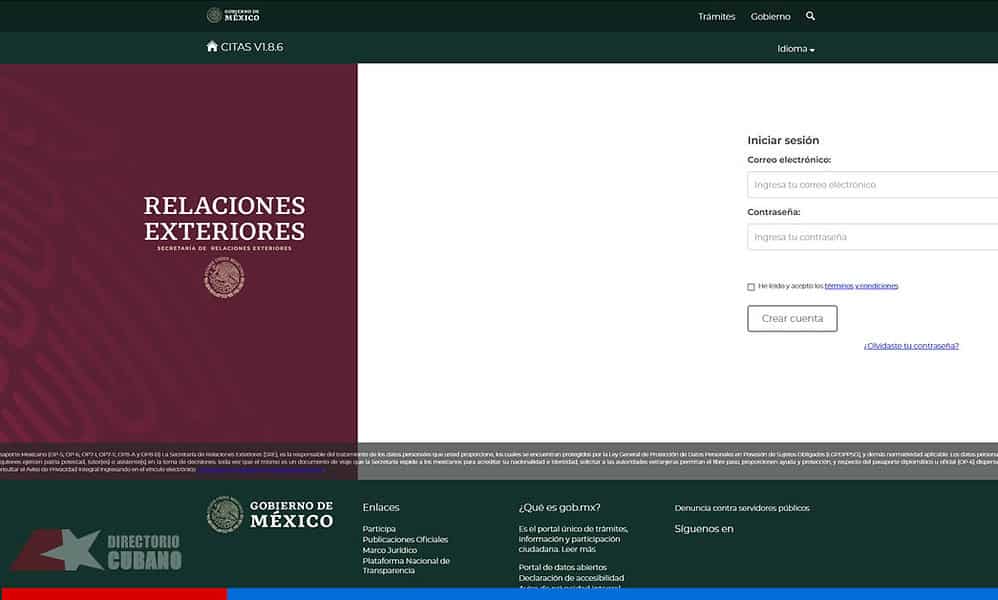This screenshot has height=600, width=998.
Task: Focus the Contraseña password field
Action: pyautogui.click(x=873, y=237)
